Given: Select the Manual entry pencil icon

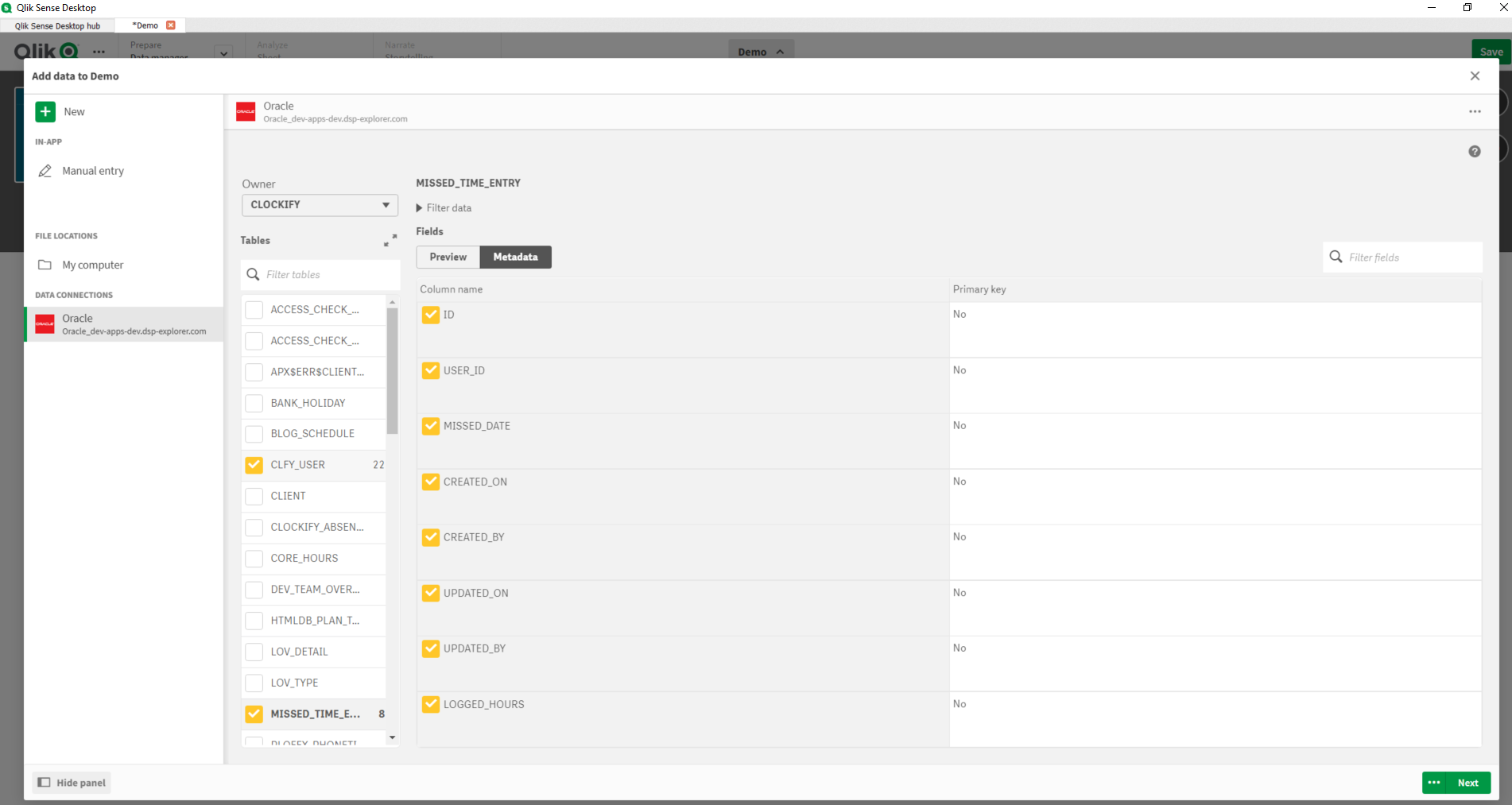Looking at the screenshot, I should tap(46, 171).
